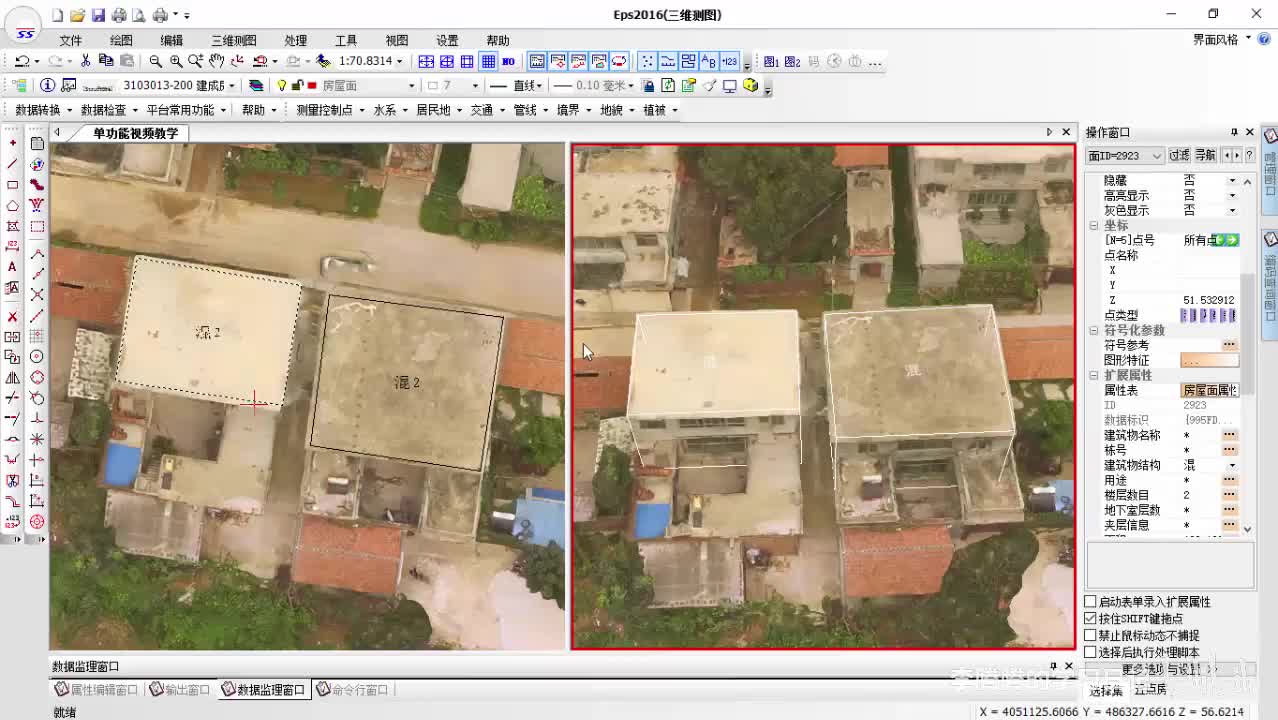The width and height of the screenshot is (1278, 720).
Task: Click the 图1 toolbar icon
Action: [x=772, y=61]
